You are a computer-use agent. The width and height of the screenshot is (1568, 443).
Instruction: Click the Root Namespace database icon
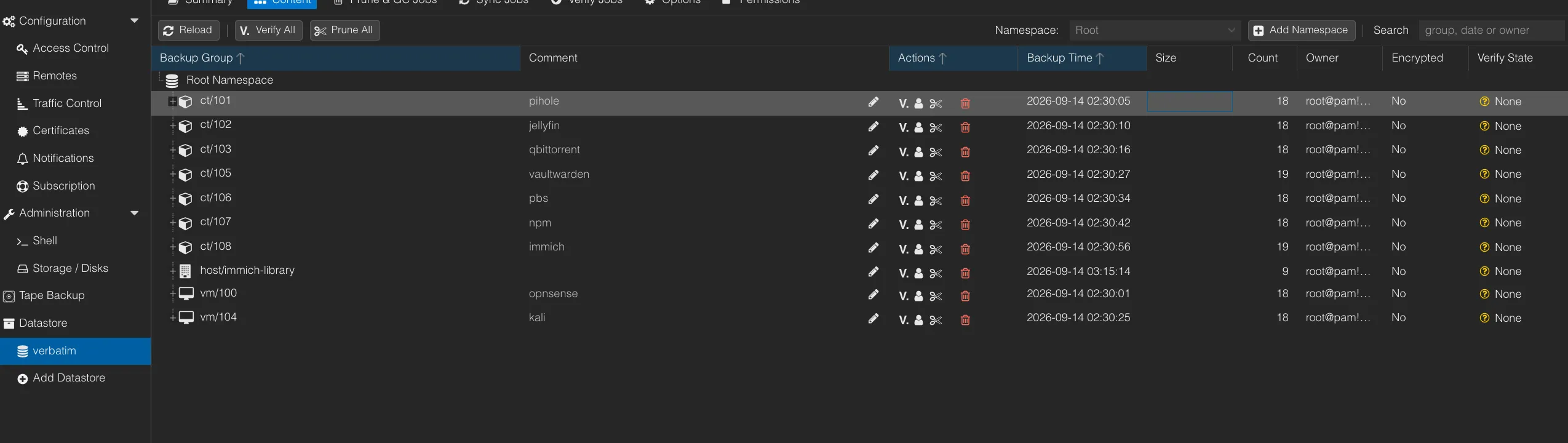[x=172, y=81]
